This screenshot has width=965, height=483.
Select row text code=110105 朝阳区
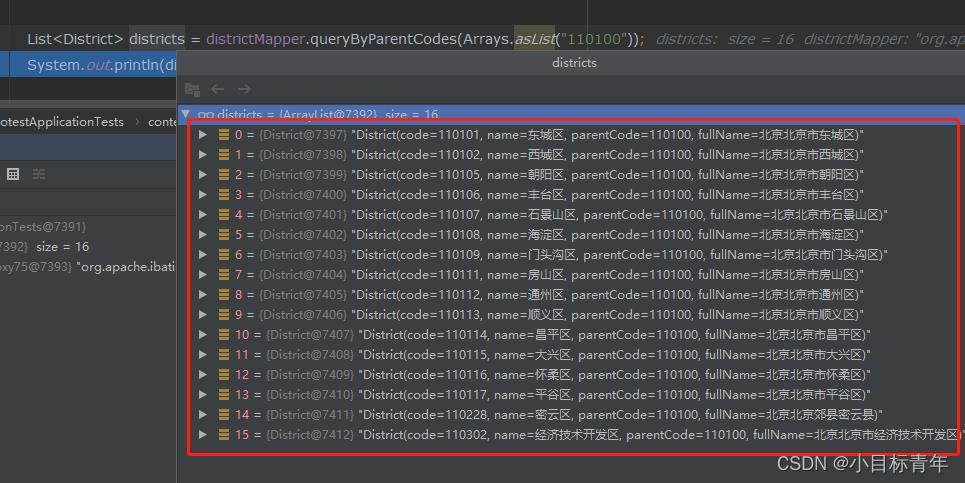607,174
